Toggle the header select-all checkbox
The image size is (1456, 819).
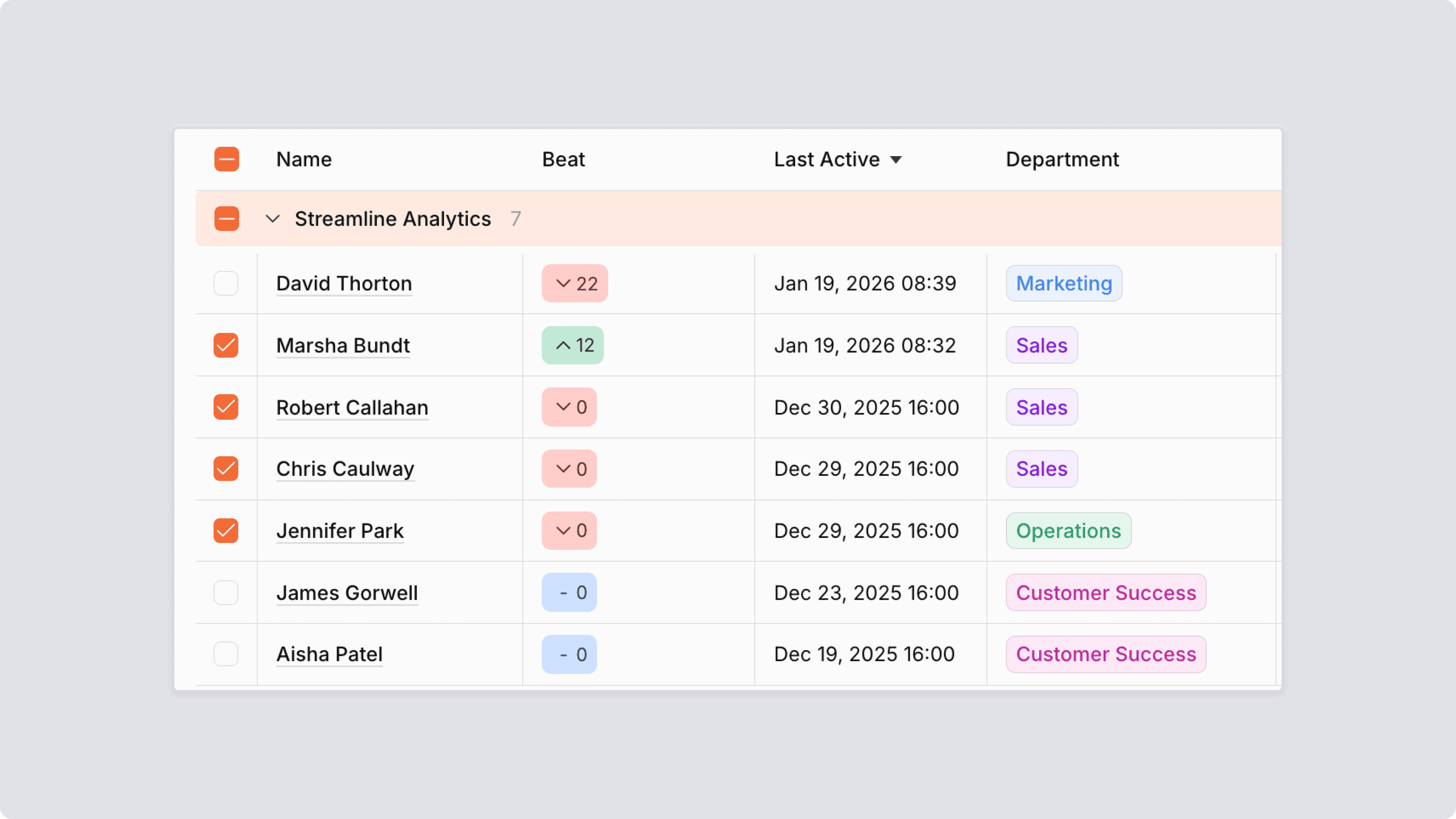(x=226, y=159)
